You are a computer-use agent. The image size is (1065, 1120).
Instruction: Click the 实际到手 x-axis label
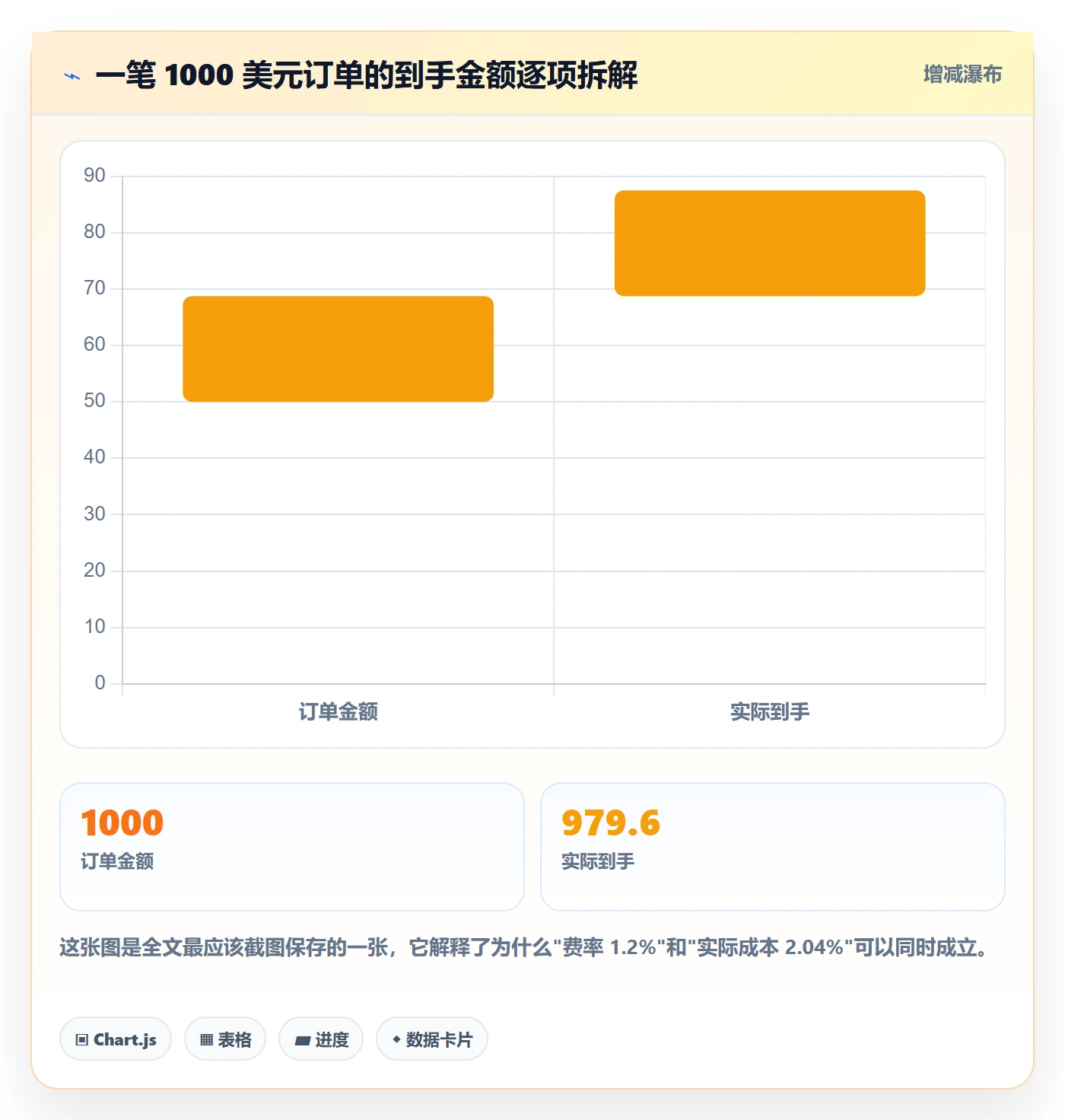(x=770, y=712)
